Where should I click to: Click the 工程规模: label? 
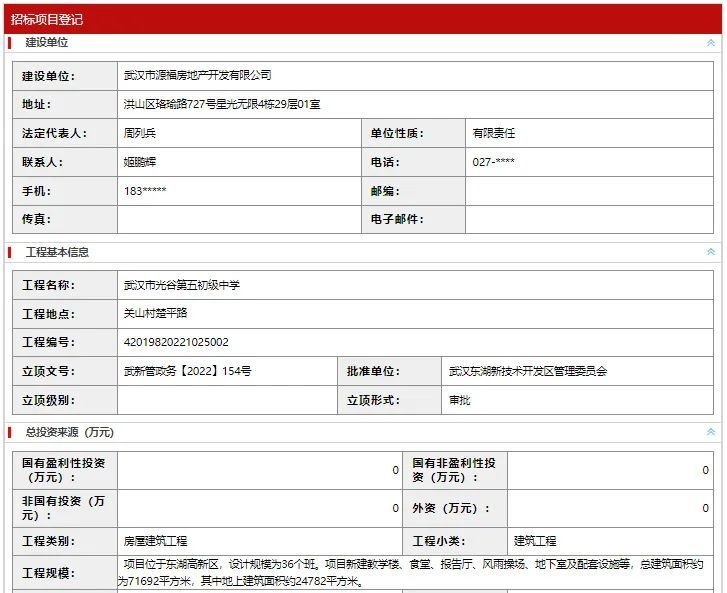pos(48,573)
